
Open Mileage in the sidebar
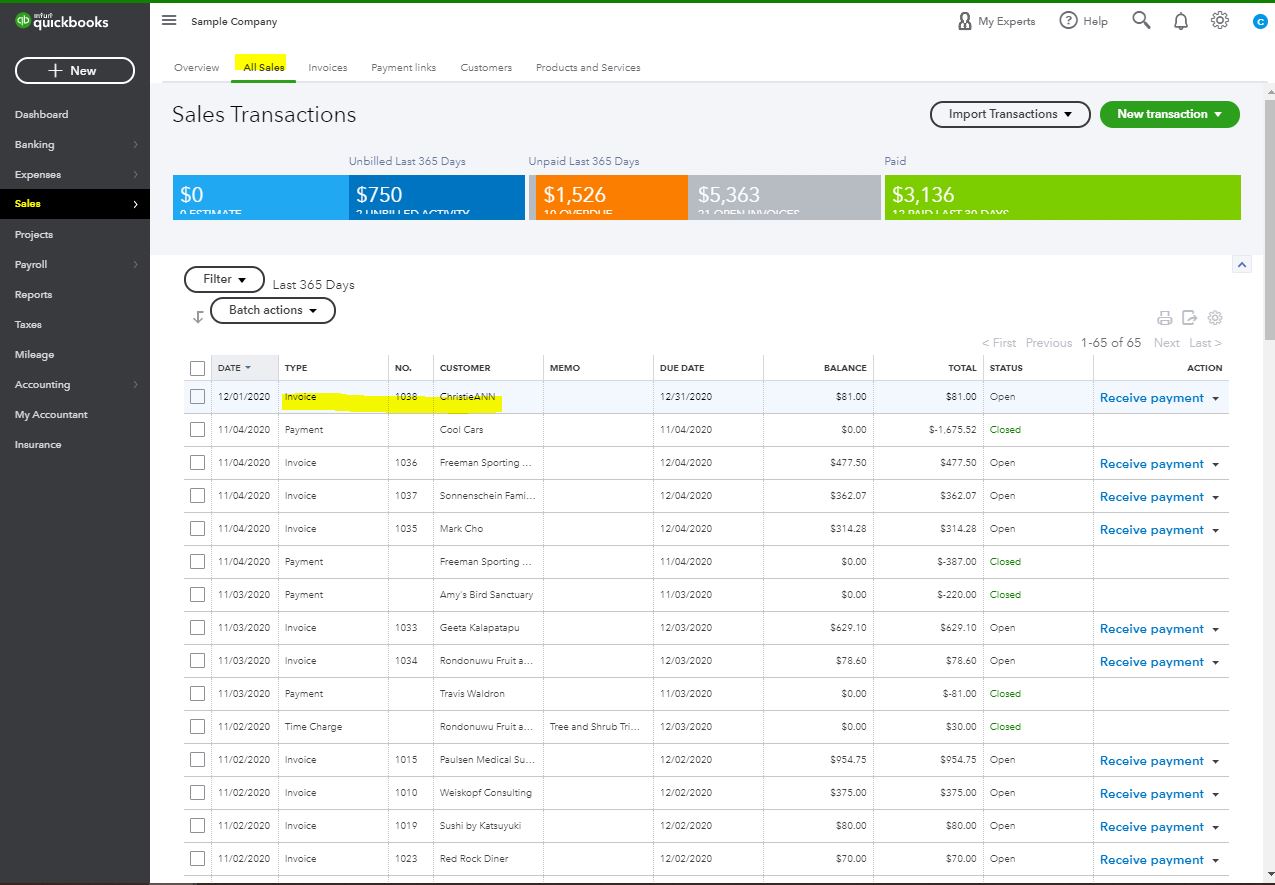(34, 355)
